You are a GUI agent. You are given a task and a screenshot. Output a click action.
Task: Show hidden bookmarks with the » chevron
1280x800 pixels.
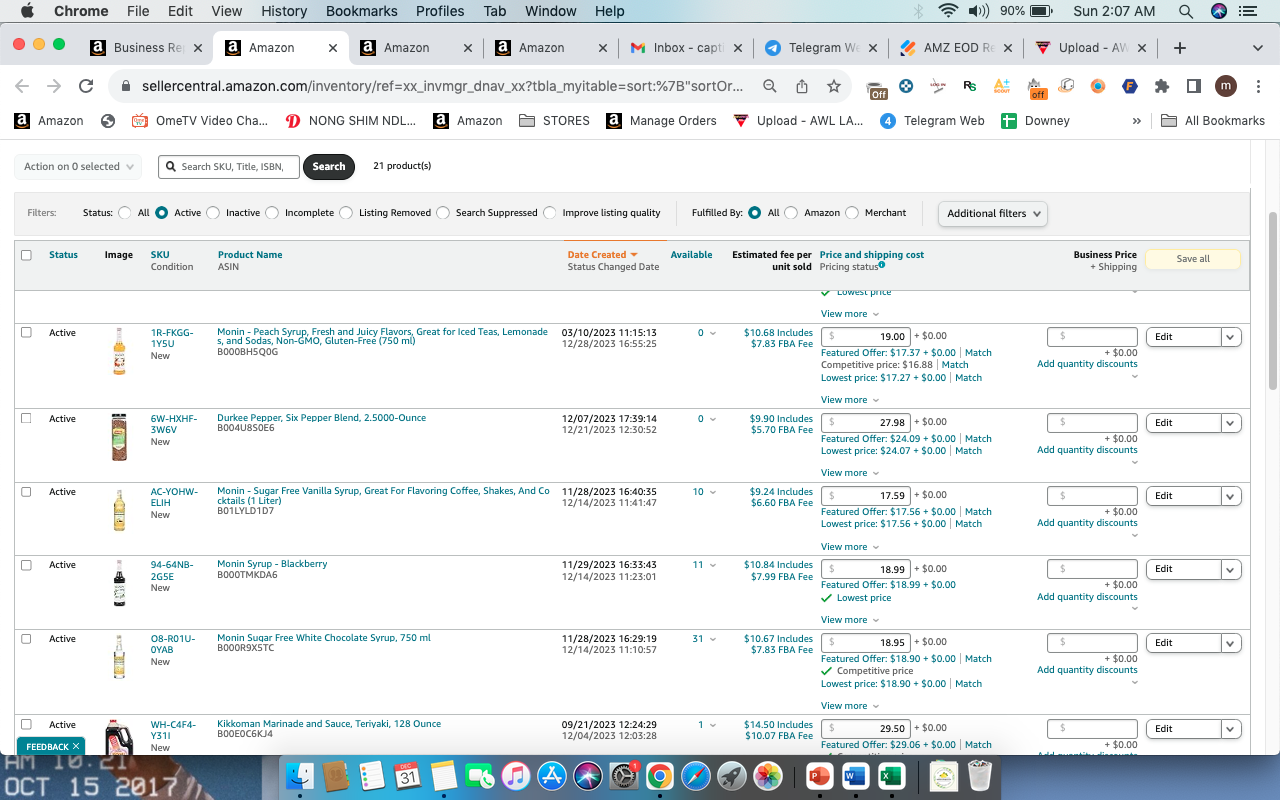[1136, 121]
